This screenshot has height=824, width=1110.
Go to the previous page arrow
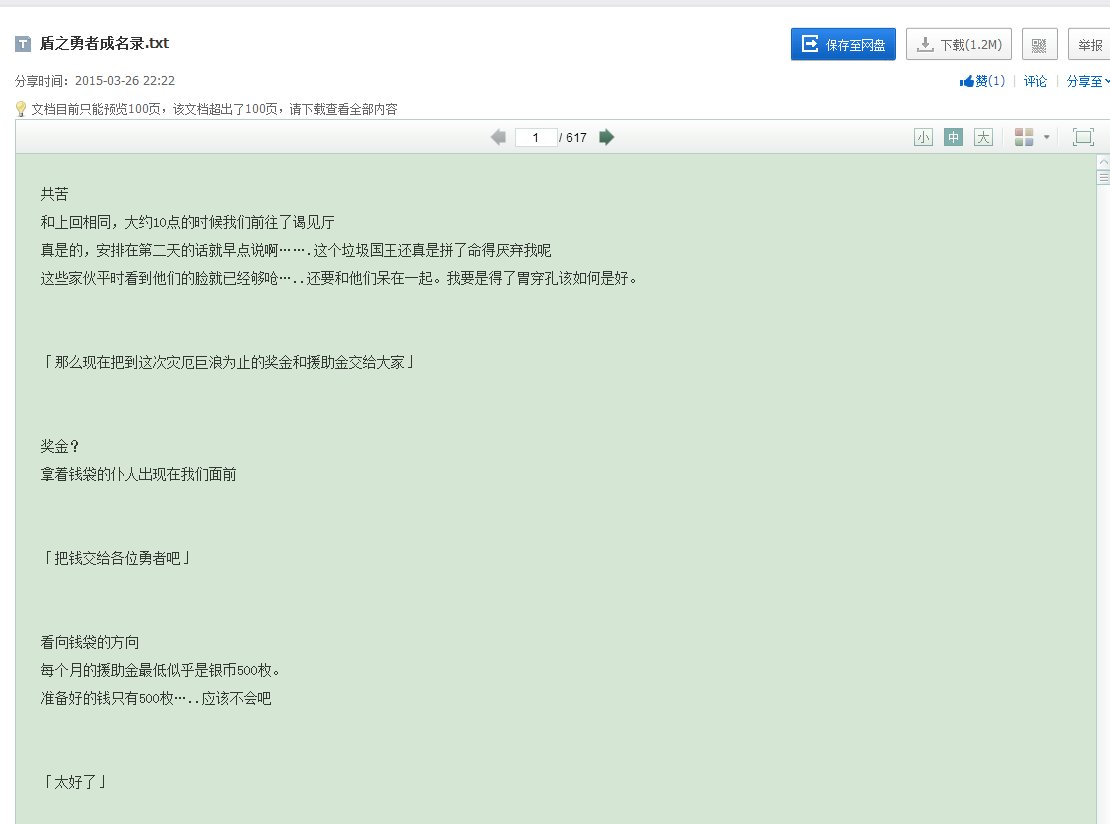(x=497, y=137)
